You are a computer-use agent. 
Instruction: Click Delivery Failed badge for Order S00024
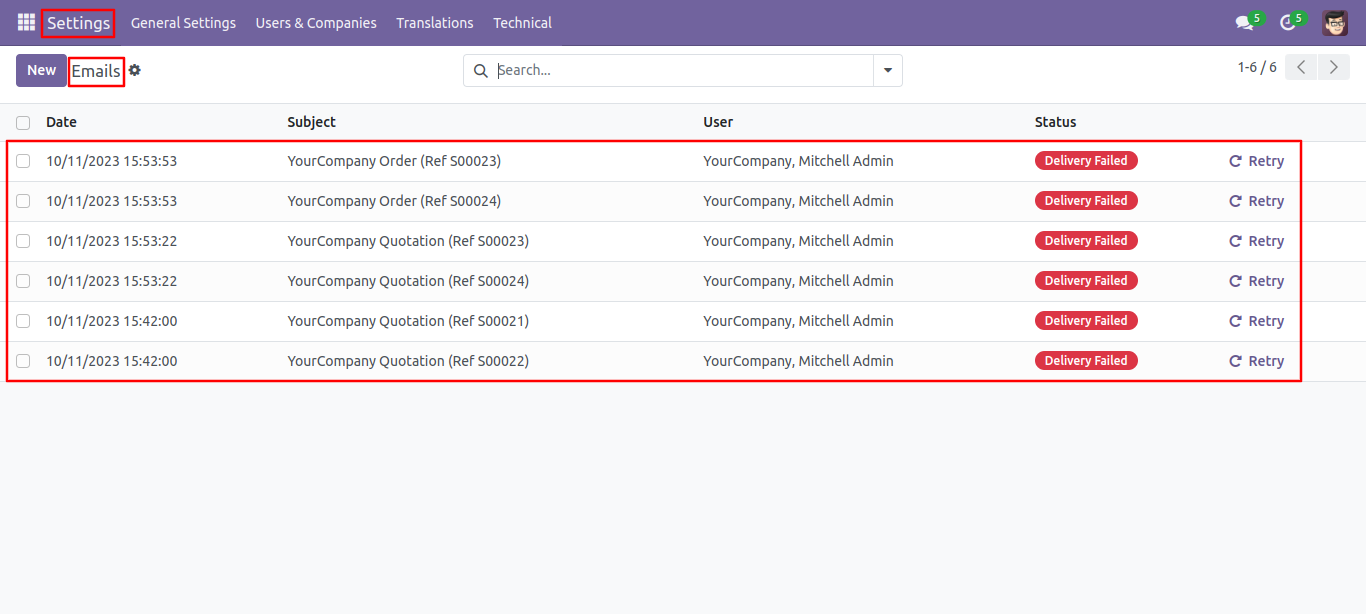[x=1086, y=201]
